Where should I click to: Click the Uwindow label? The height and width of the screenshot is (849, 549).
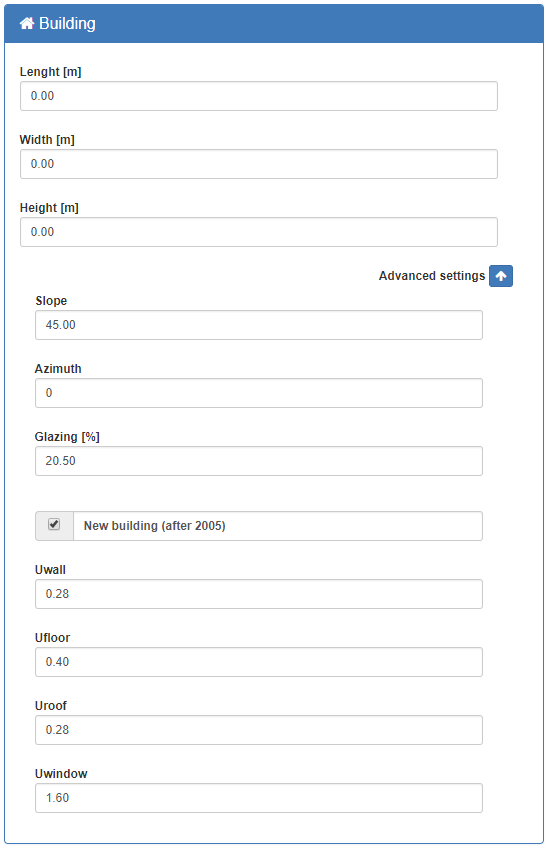61,774
